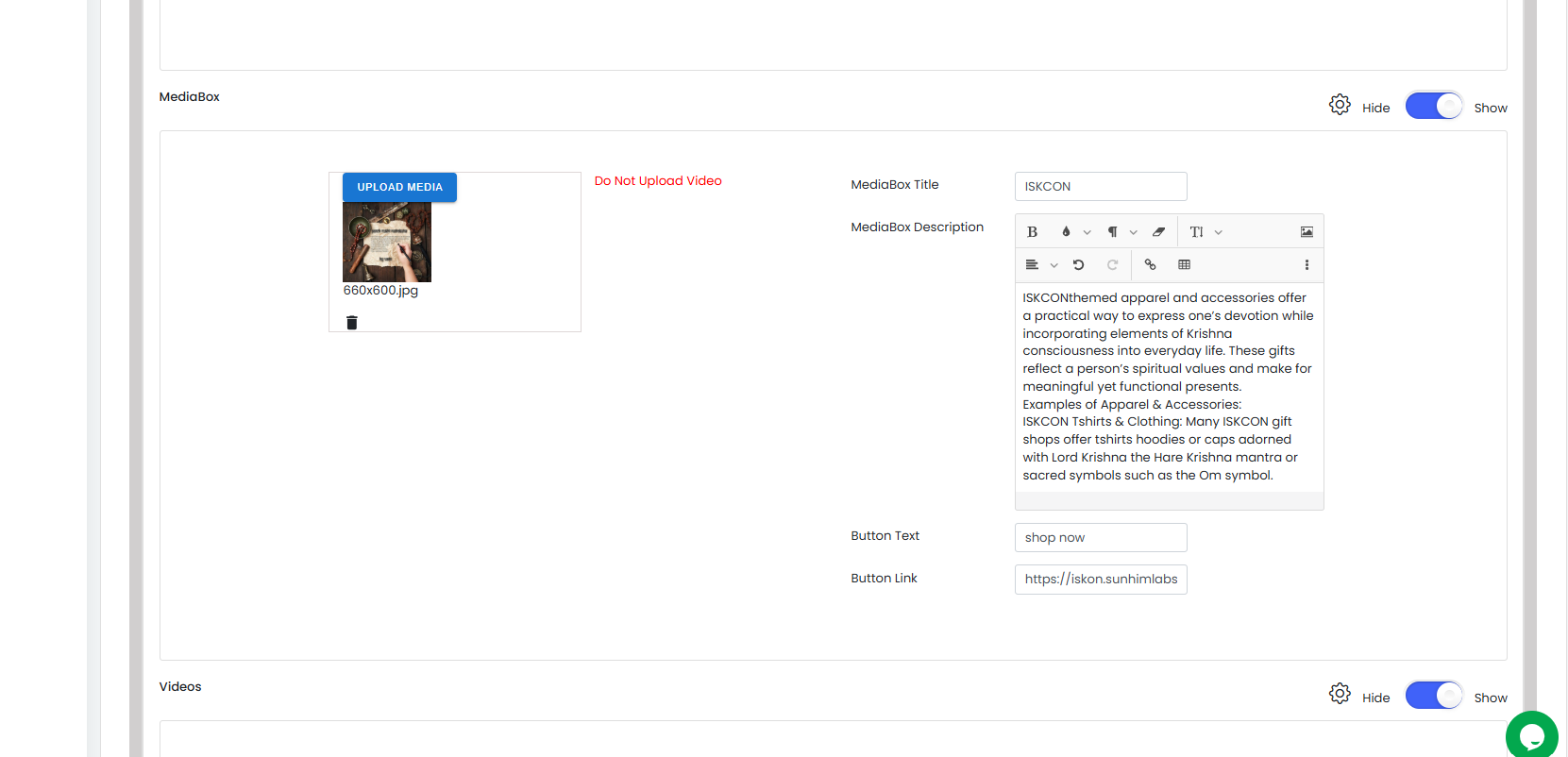Click the 'MediaBox Title' label
The height and width of the screenshot is (757, 1568).
coord(895,185)
